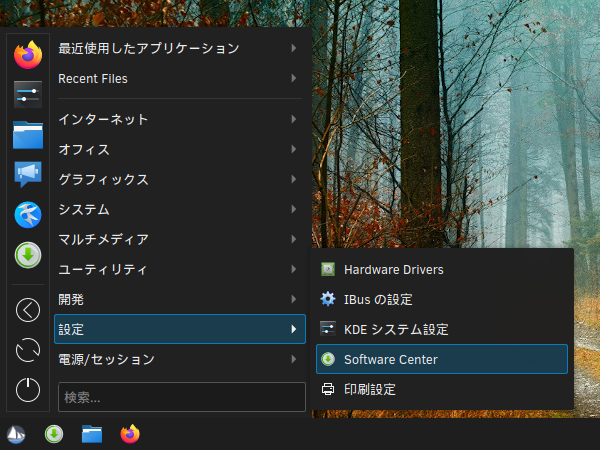Open the green download icon in sidebar
Image resolution: width=600 pixels, height=450 pixels.
(x=28, y=255)
